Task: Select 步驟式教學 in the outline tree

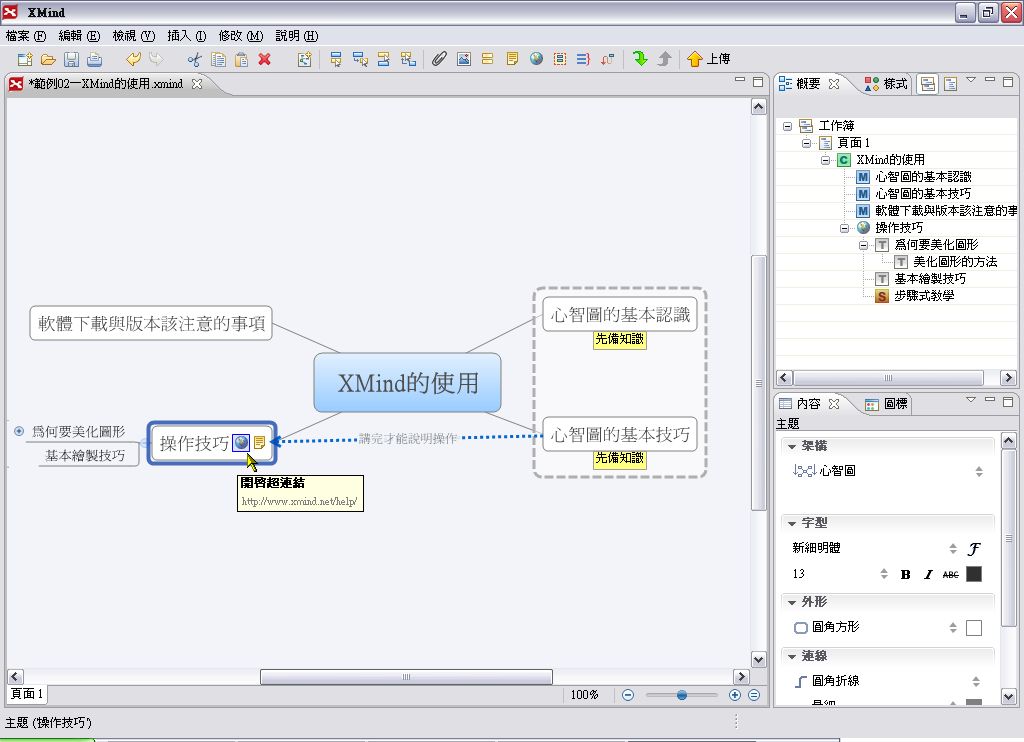Action: click(x=923, y=296)
